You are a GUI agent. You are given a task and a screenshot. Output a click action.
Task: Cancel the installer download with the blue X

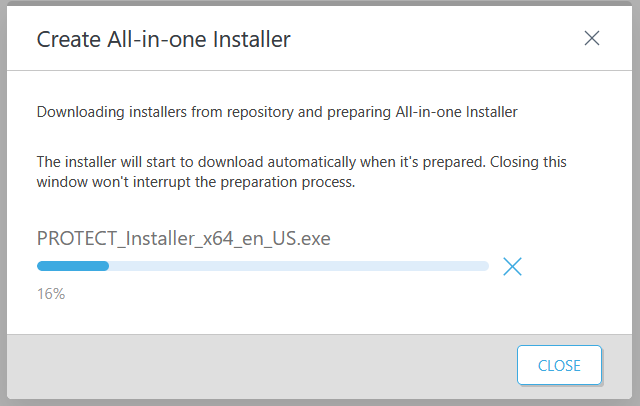click(x=513, y=266)
